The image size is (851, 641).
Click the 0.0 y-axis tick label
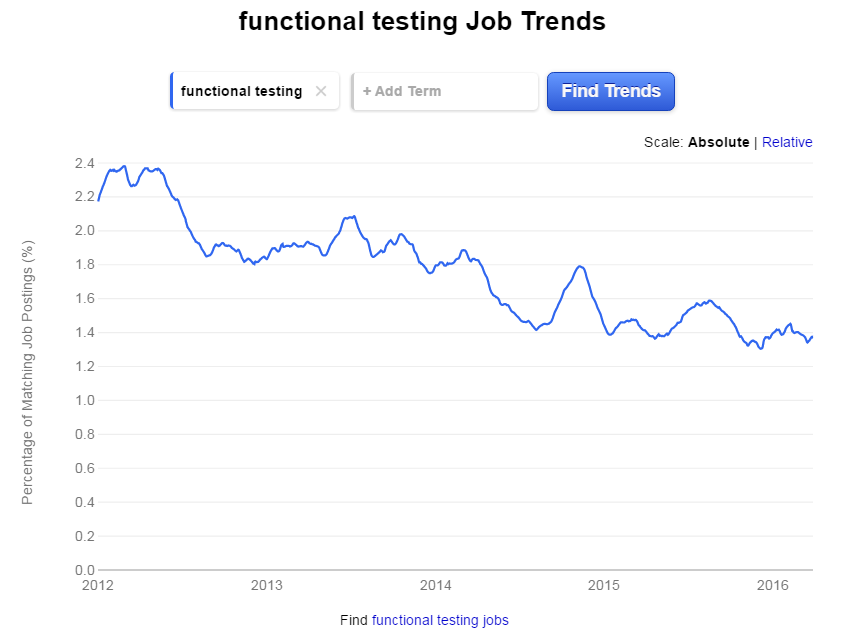[84, 570]
